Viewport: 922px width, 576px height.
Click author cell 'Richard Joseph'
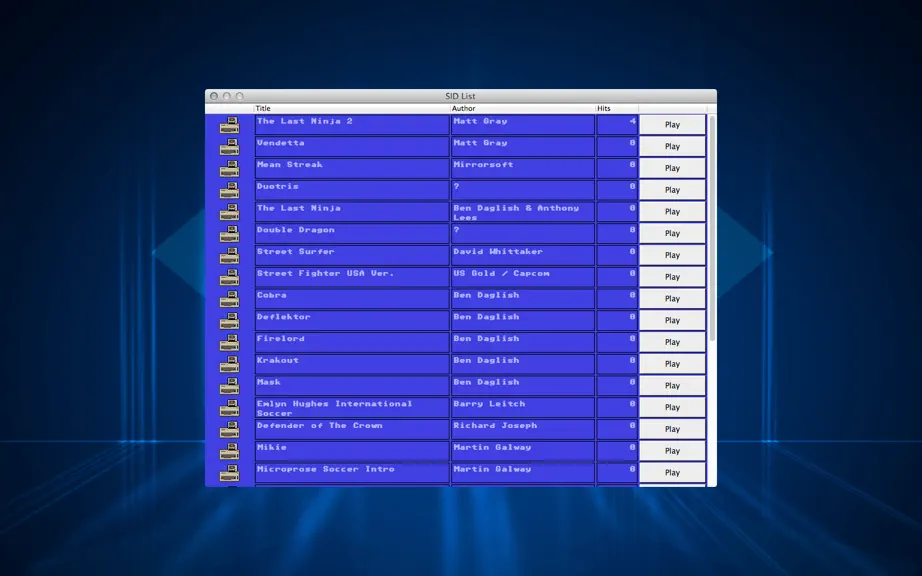click(x=523, y=429)
